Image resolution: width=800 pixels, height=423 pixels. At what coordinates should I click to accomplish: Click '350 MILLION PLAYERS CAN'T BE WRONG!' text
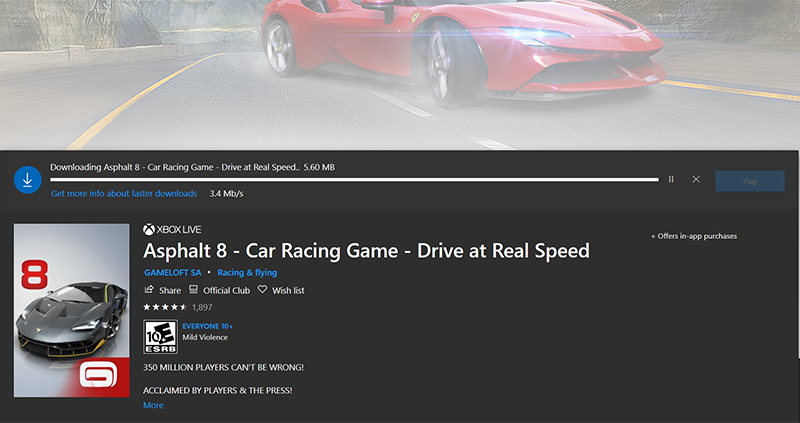[223, 367]
